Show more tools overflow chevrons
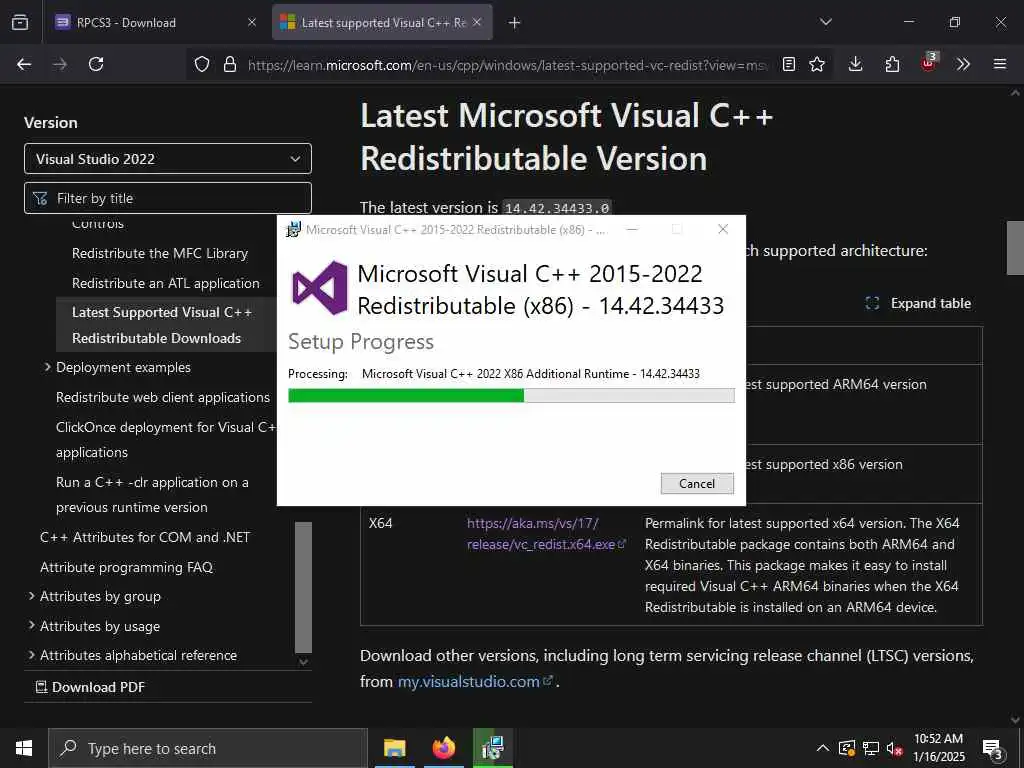This screenshot has width=1024, height=768. pyautogui.click(x=963, y=64)
